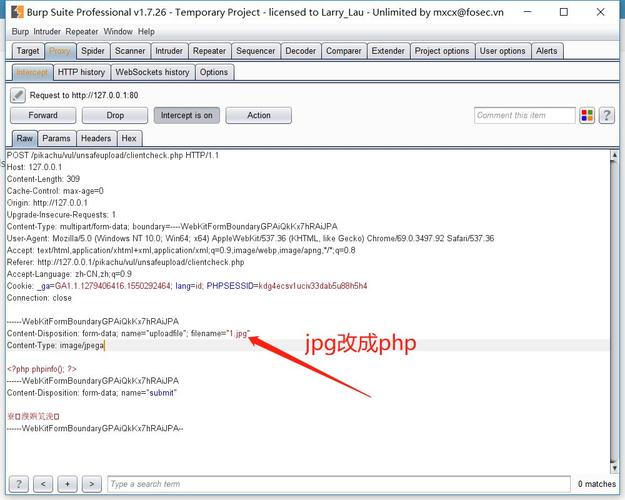The image size is (625, 500).
Task: Switch to the Target tab
Action: click(28, 51)
